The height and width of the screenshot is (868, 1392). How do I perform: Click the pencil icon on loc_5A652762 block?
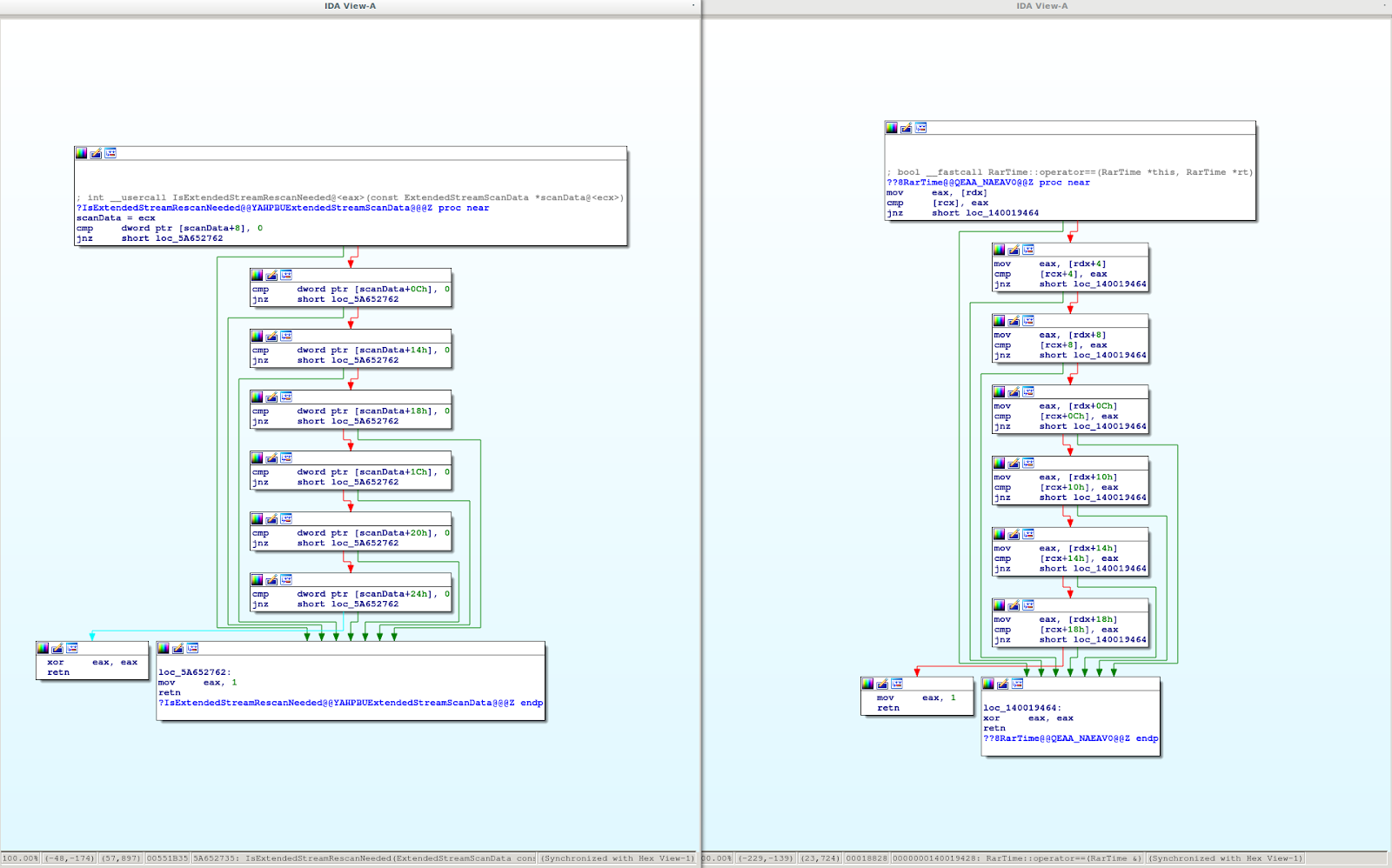(177, 648)
